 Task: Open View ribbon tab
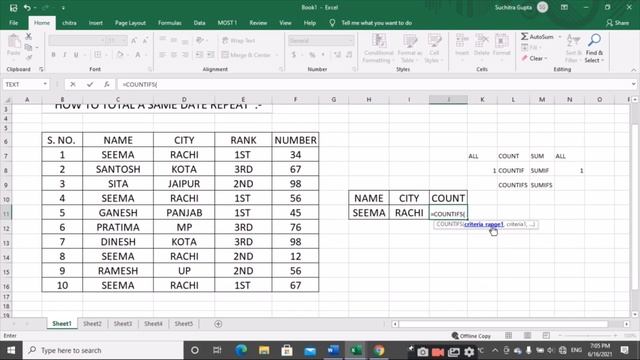click(x=285, y=23)
